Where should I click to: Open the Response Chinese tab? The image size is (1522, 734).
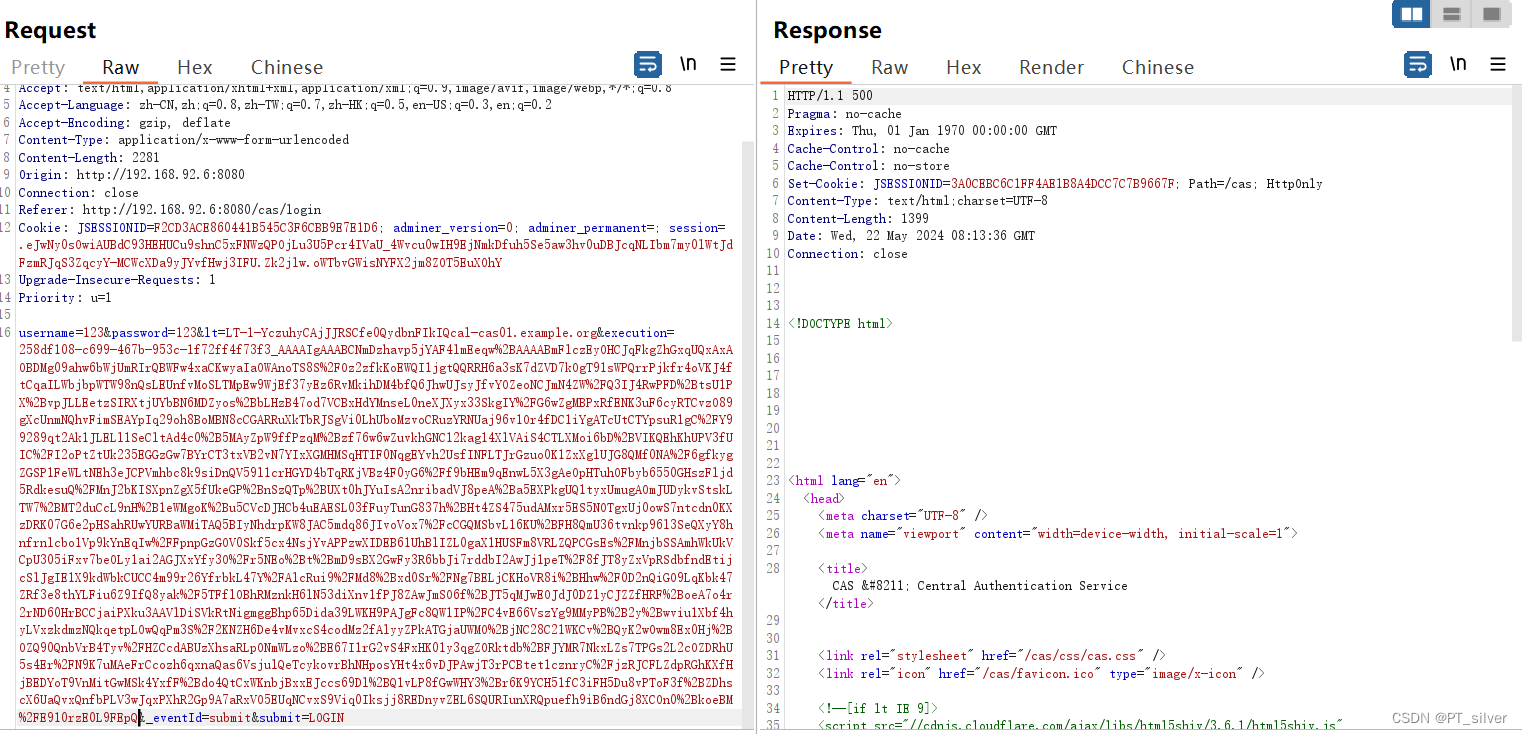pos(1158,67)
